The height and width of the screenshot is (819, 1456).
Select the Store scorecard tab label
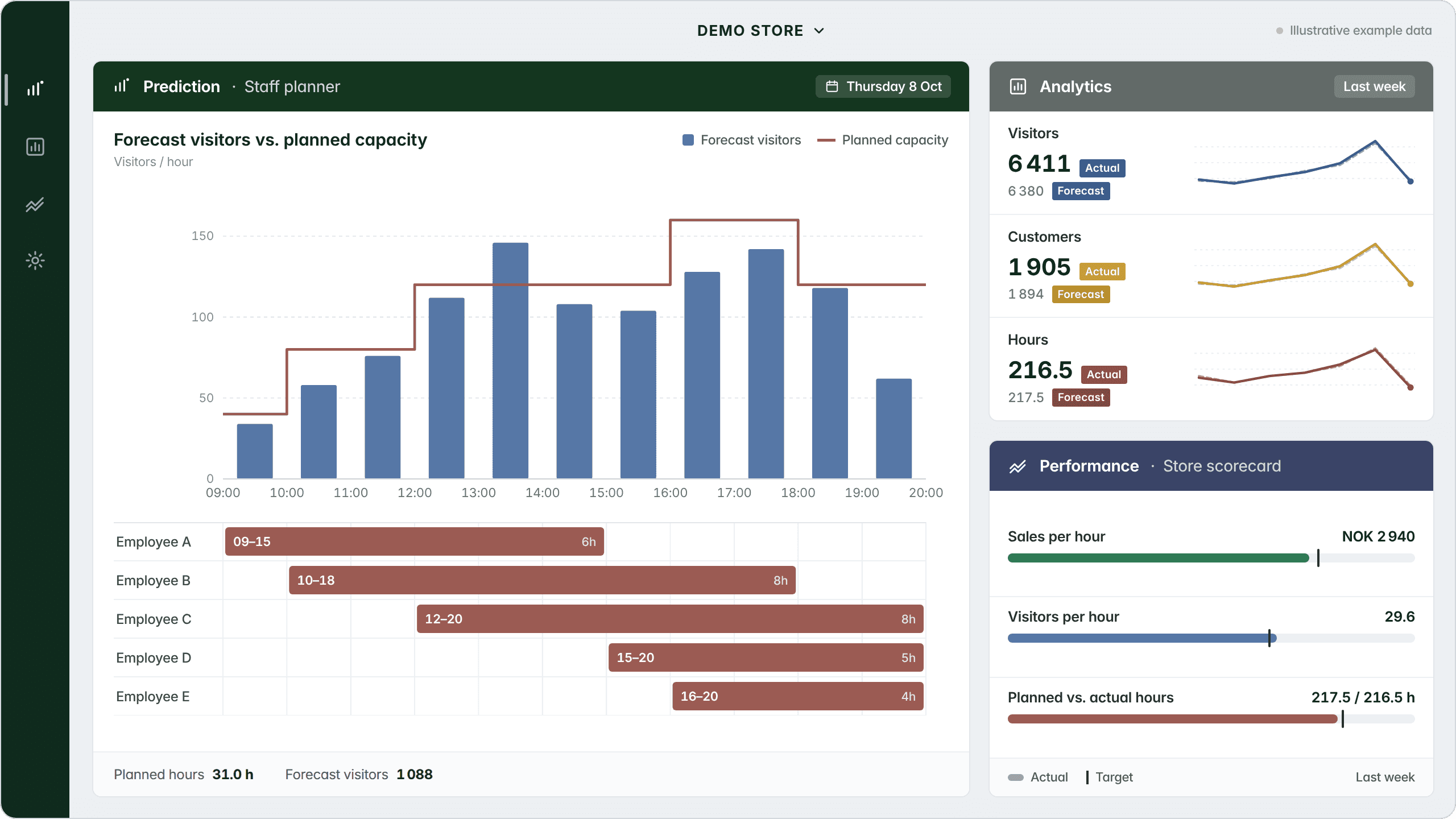1222,466
